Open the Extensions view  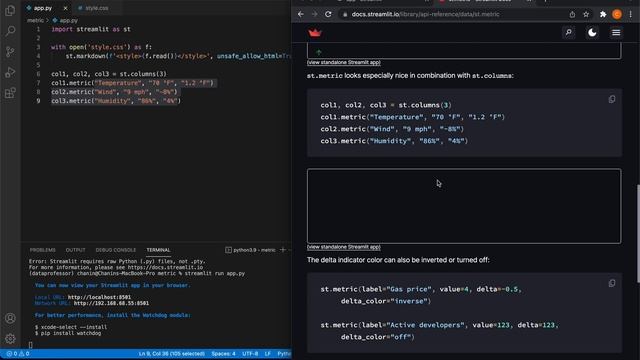pos(10,93)
